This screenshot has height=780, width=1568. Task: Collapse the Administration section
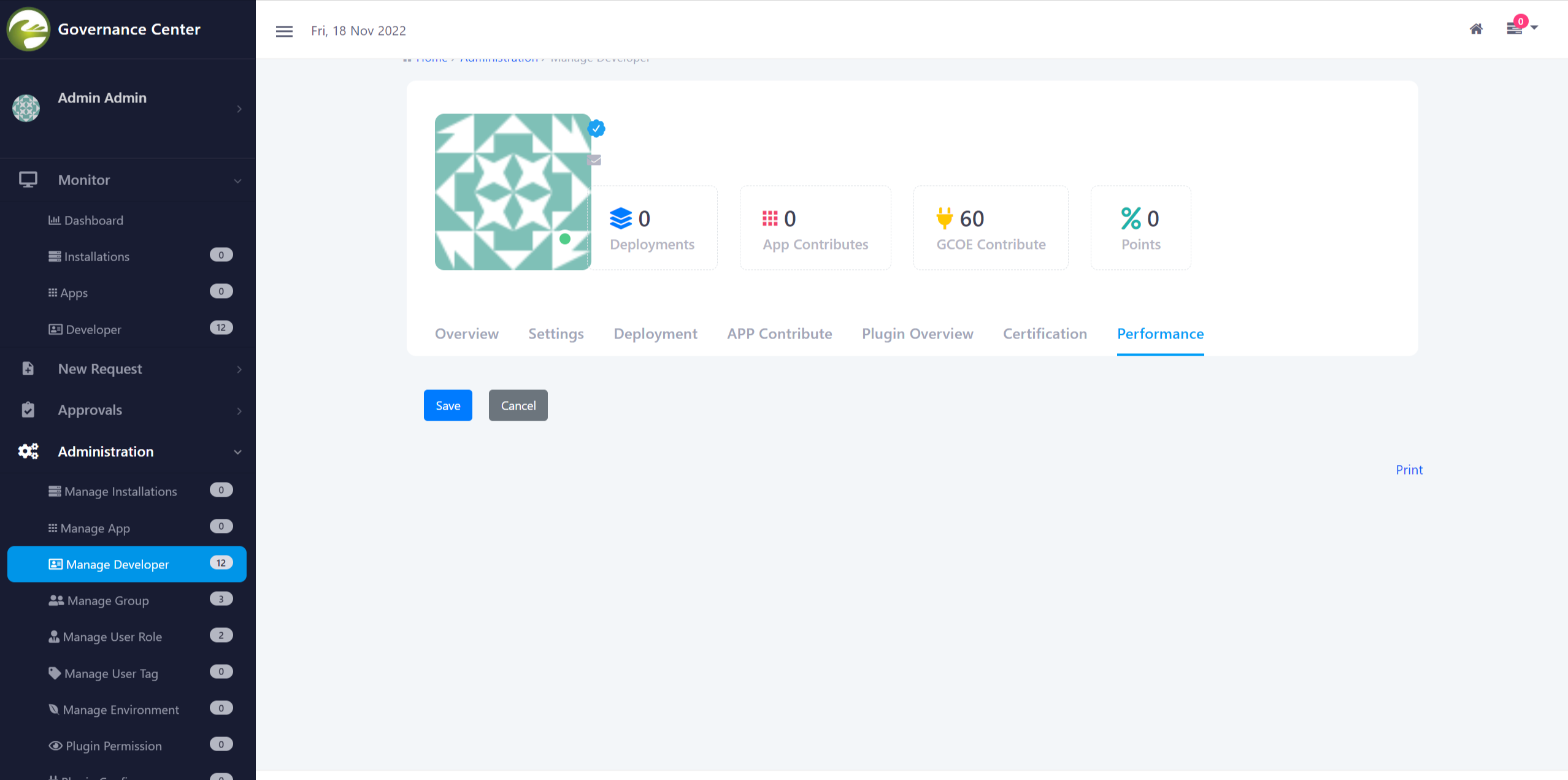pyautogui.click(x=237, y=452)
